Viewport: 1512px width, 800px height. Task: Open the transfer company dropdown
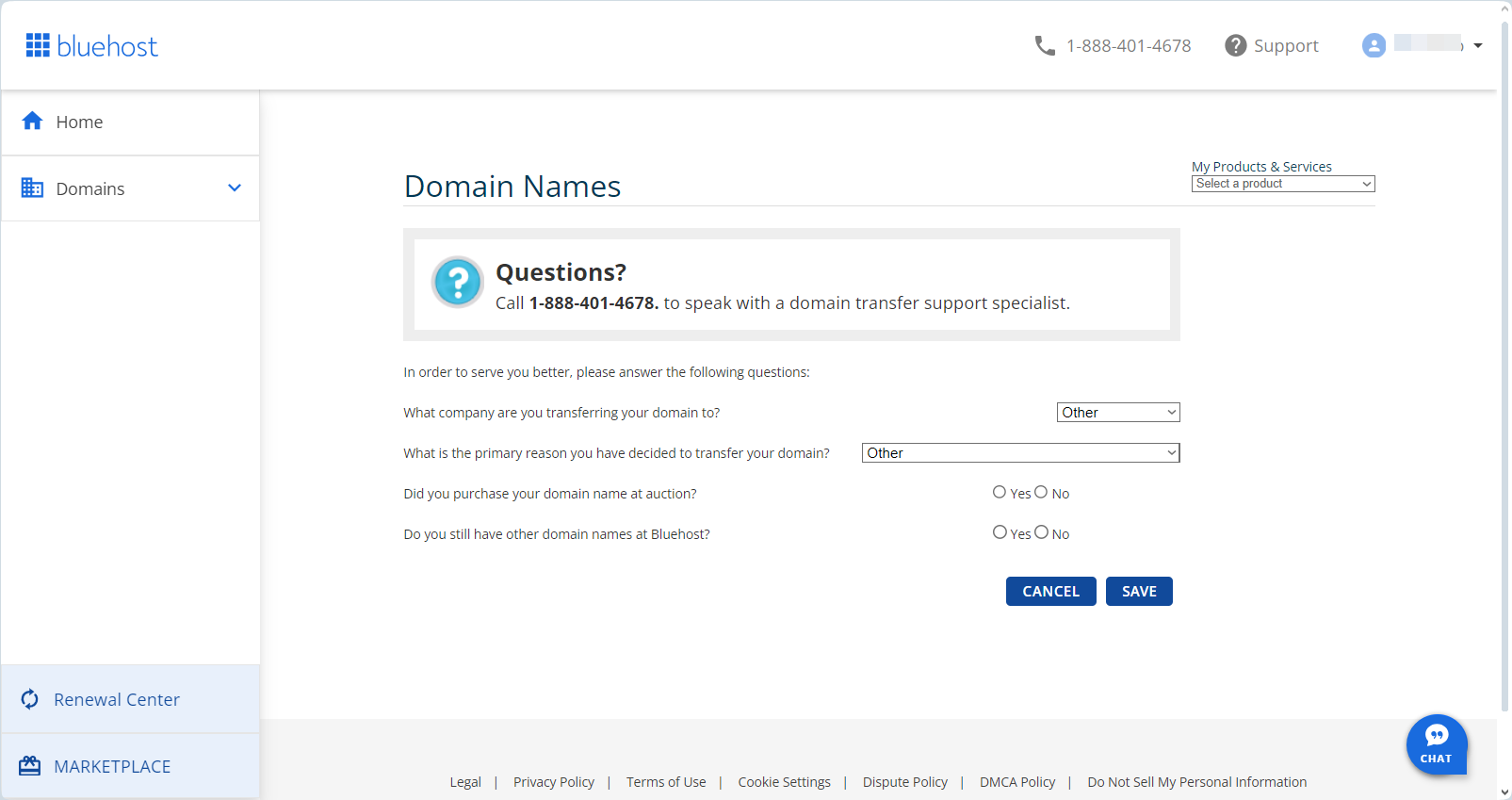[x=1118, y=412]
